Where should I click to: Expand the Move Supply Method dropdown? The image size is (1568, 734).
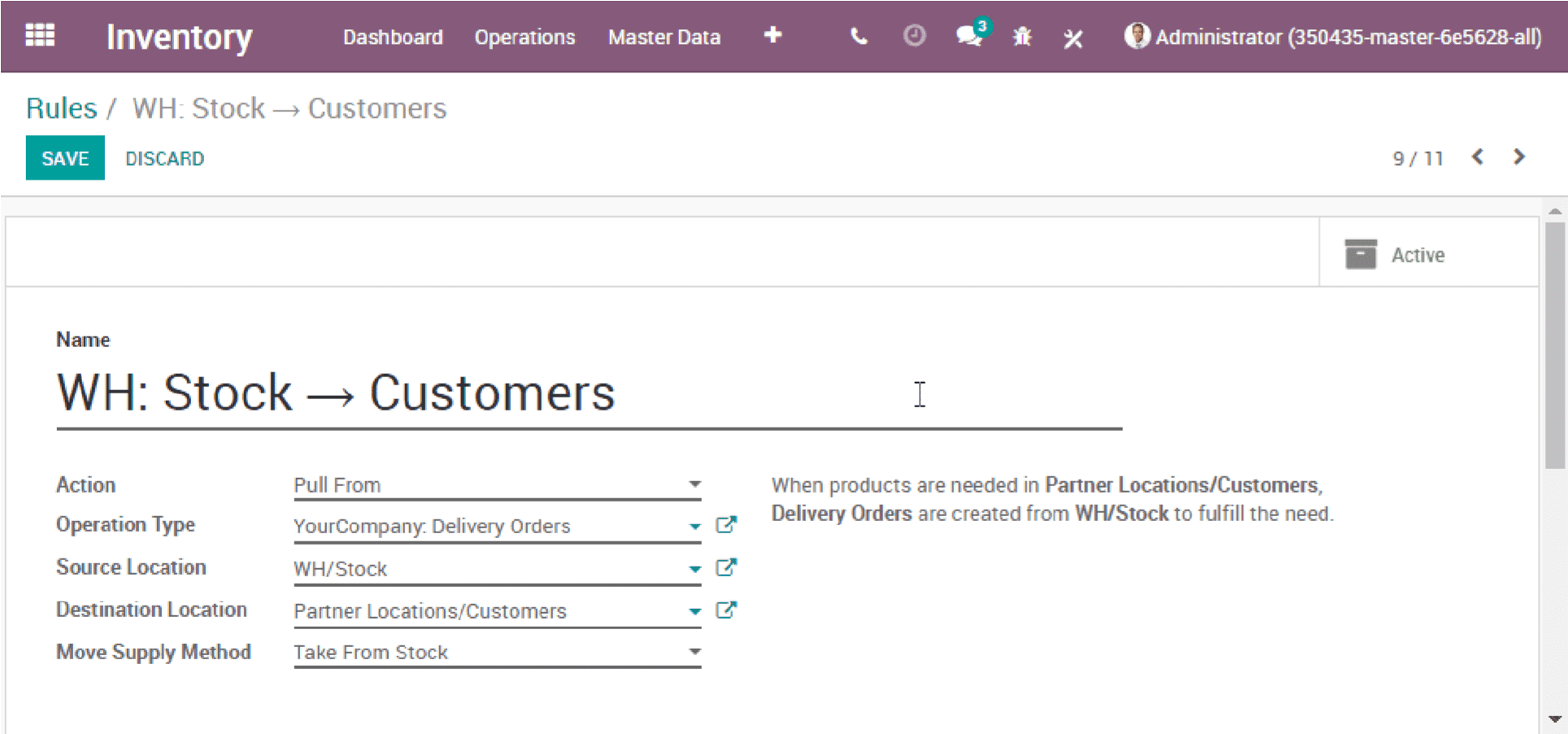coord(695,652)
